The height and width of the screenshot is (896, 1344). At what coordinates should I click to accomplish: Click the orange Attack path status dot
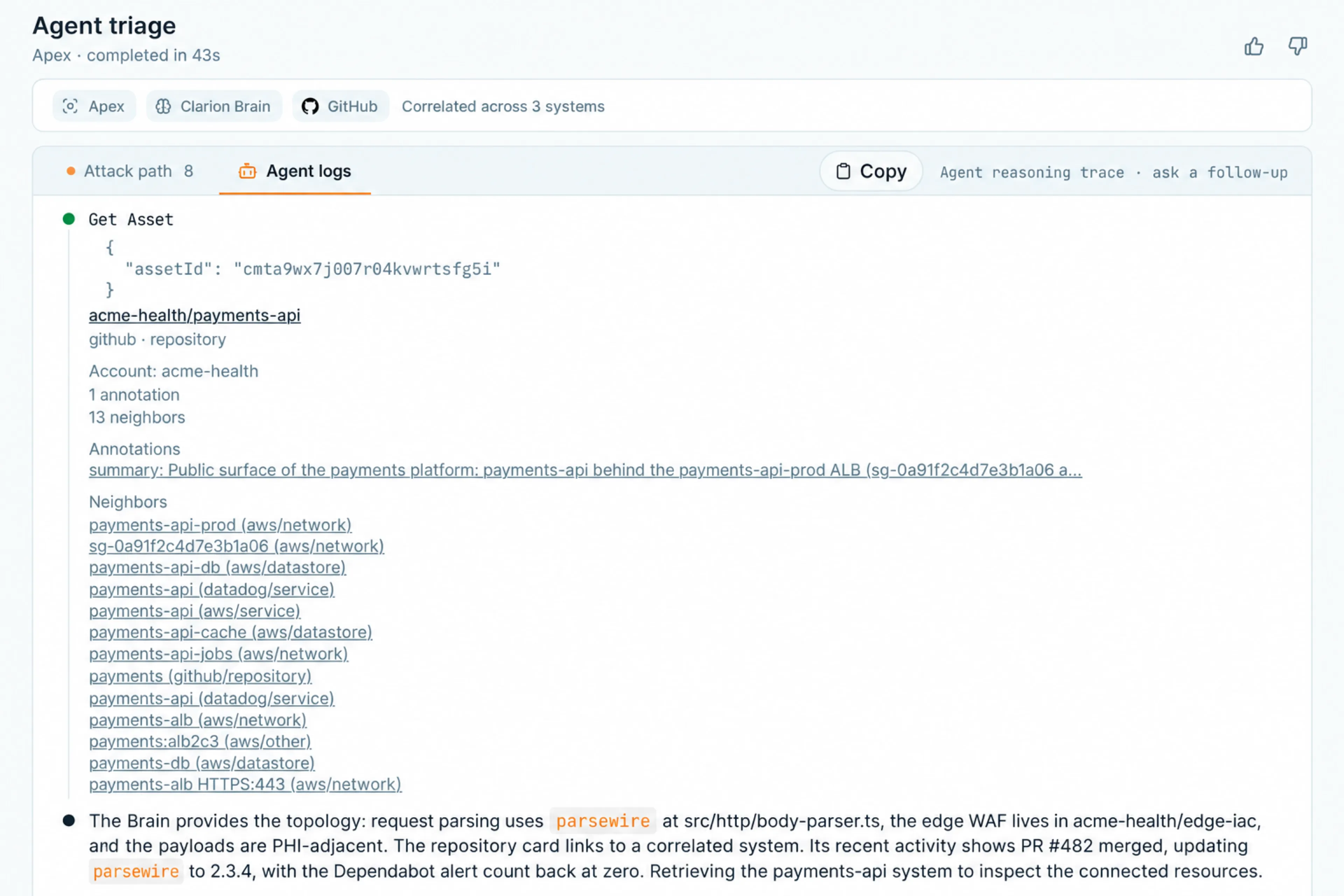coord(71,171)
